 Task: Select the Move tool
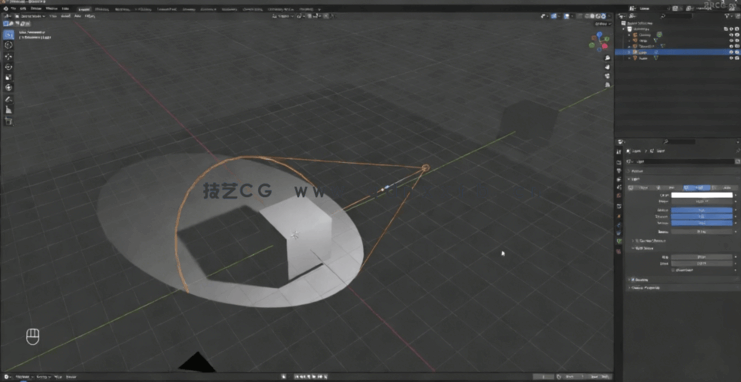[9, 56]
